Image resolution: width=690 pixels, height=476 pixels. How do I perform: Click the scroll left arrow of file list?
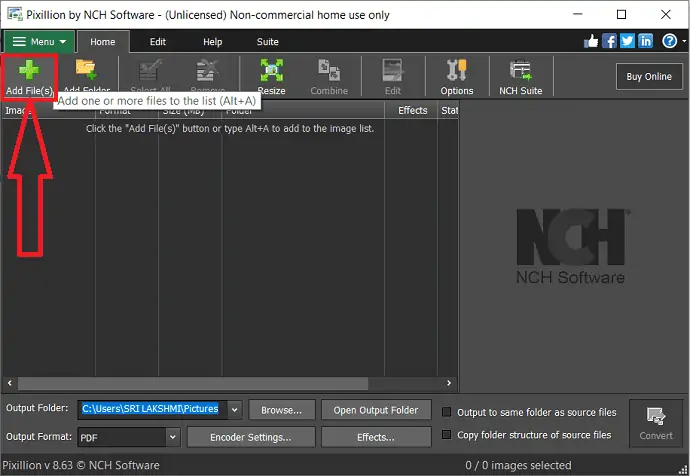point(10,383)
